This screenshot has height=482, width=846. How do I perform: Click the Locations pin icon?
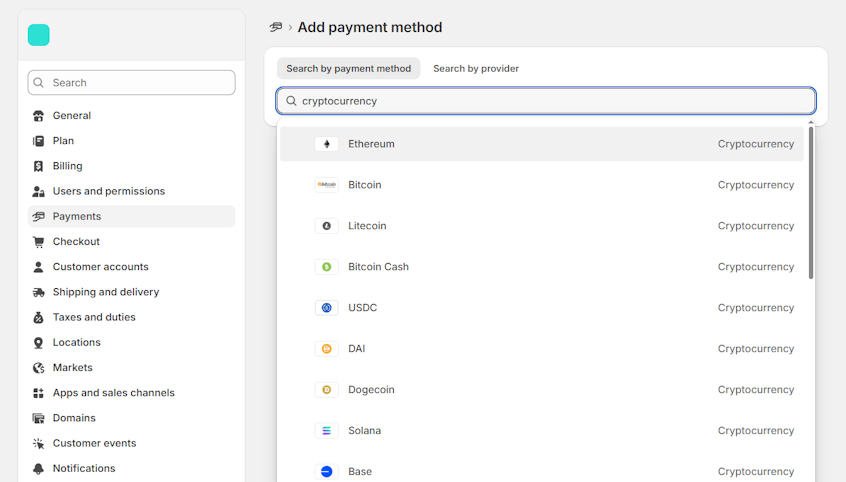coord(38,343)
